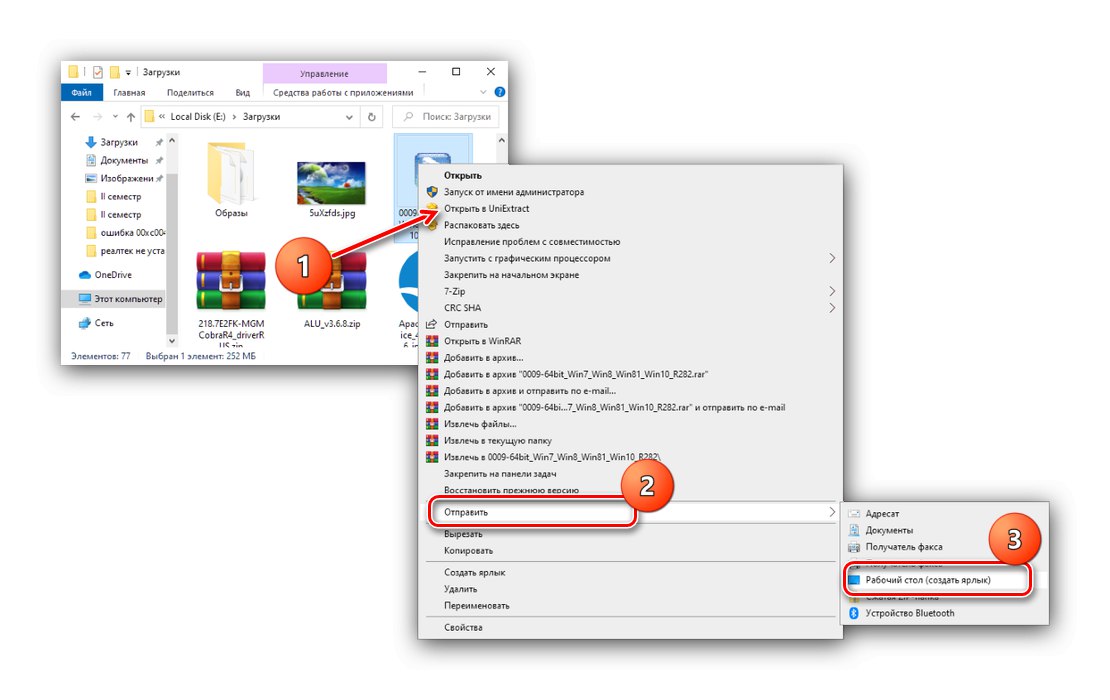Select the UniExtract icon next to 'Открыть в UniExtract'
1110x700 pixels.
click(432, 210)
